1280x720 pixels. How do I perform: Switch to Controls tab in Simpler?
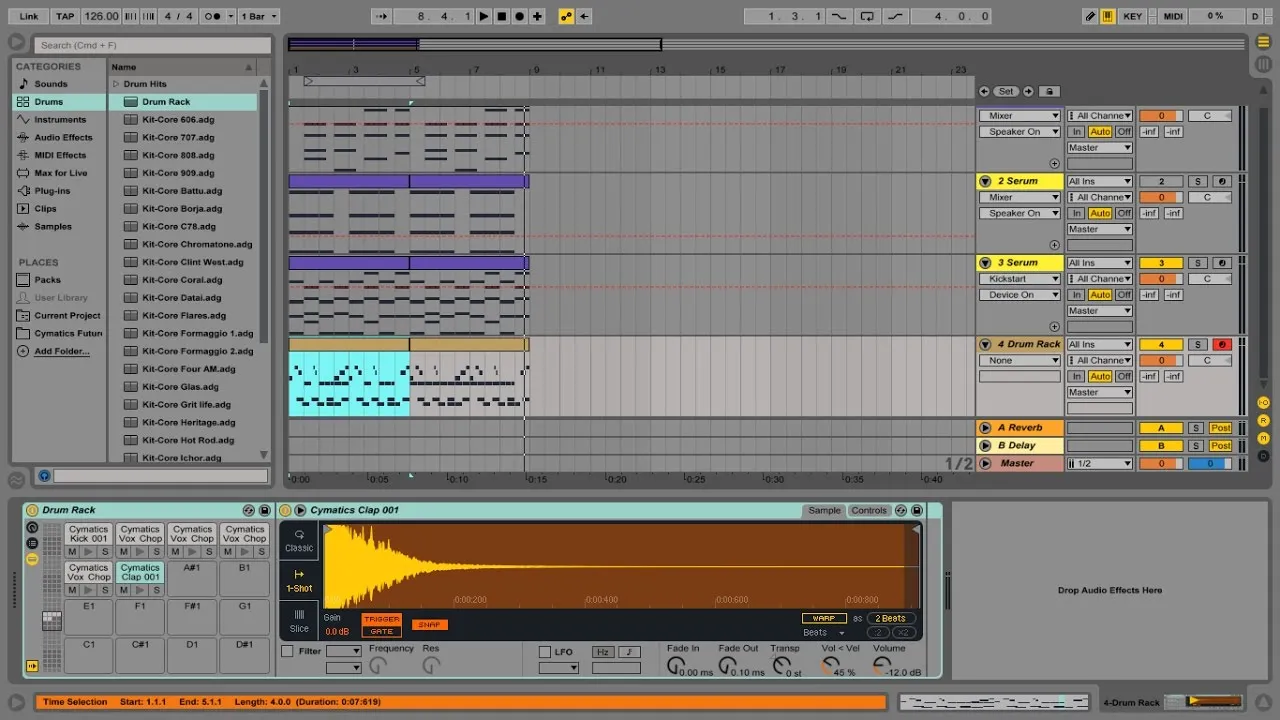point(869,510)
